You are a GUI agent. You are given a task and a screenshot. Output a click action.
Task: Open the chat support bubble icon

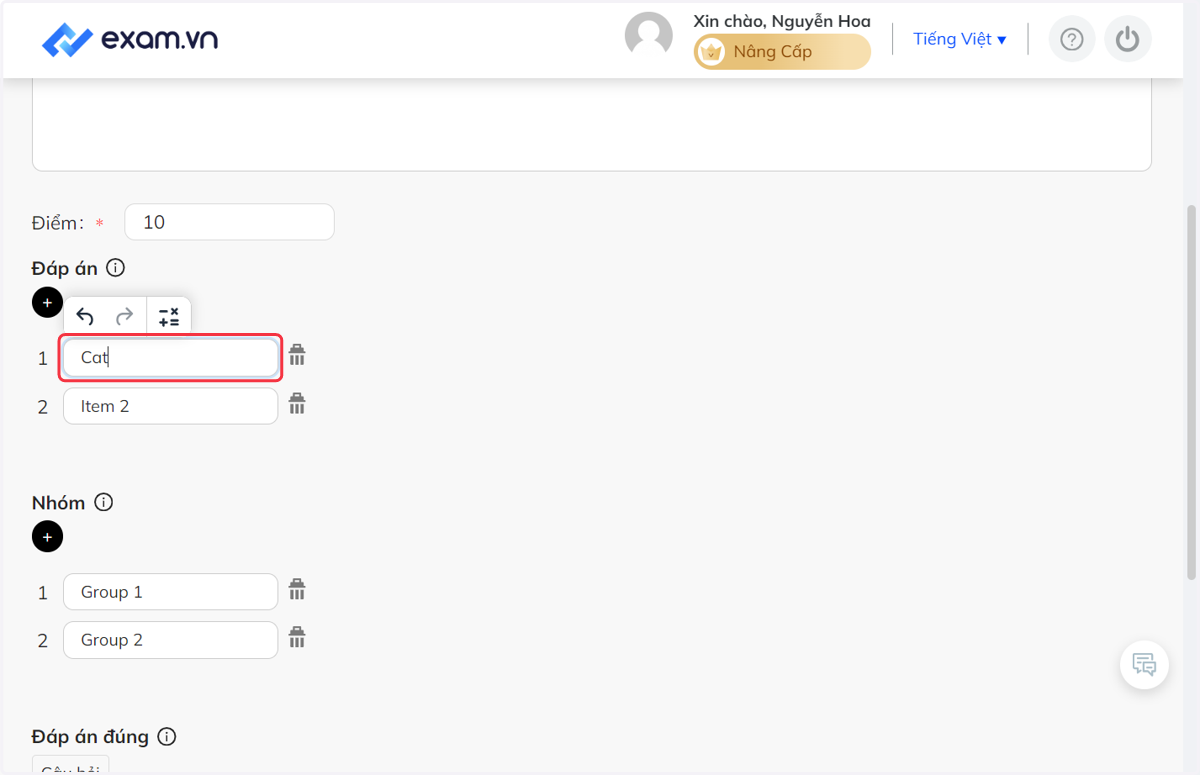pyautogui.click(x=1145, y=664)
